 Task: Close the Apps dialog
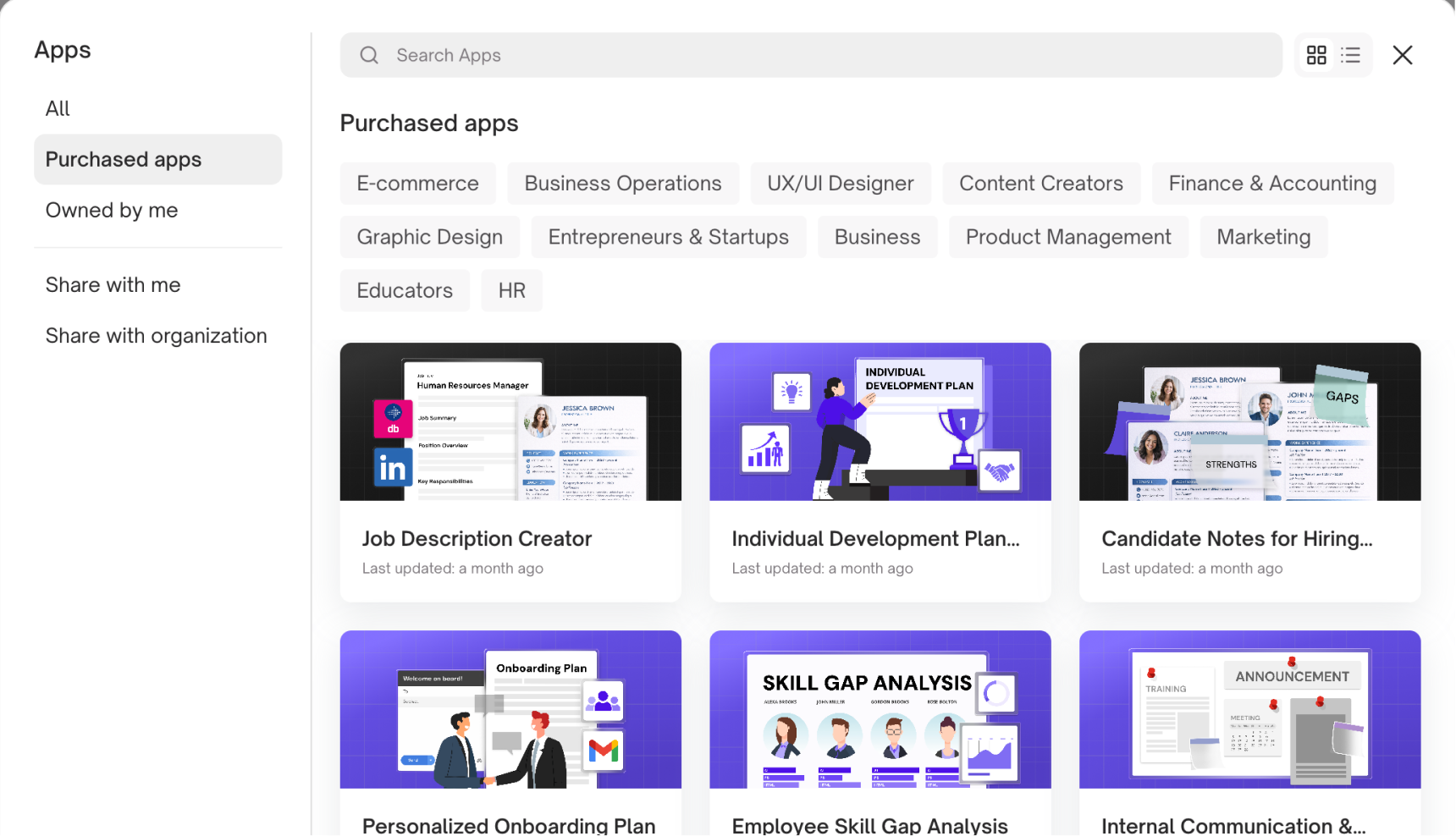(x=1403, y=55)
